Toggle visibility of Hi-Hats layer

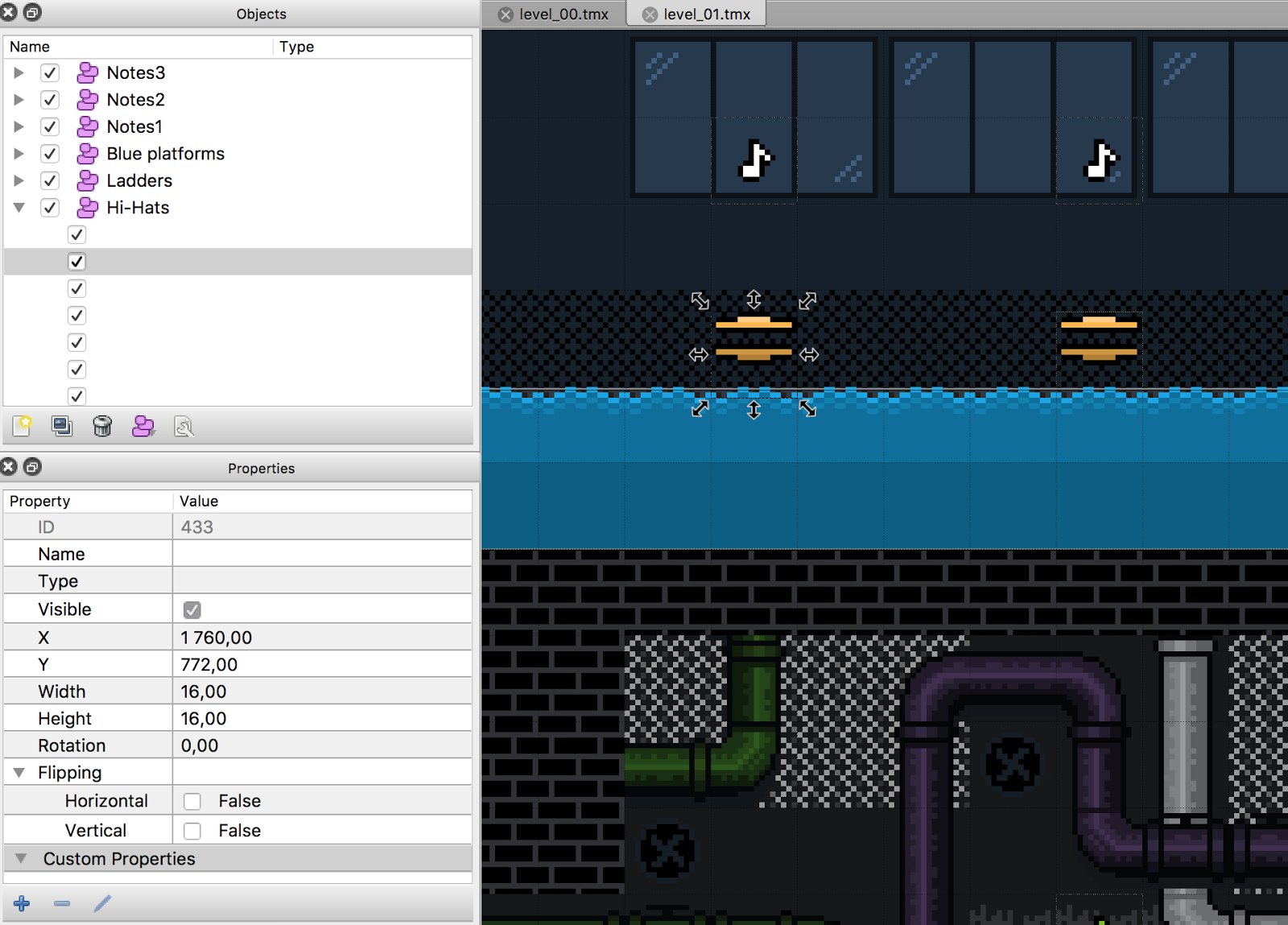50,208
